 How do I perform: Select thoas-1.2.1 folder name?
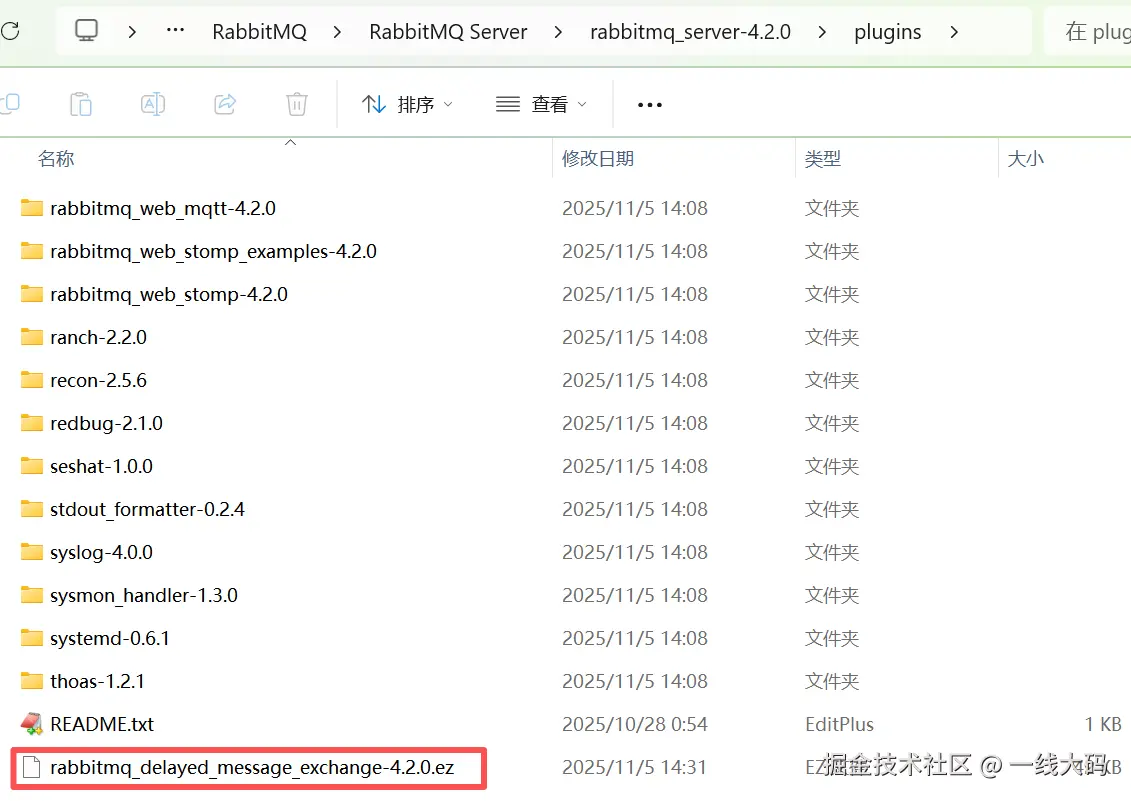97,681
